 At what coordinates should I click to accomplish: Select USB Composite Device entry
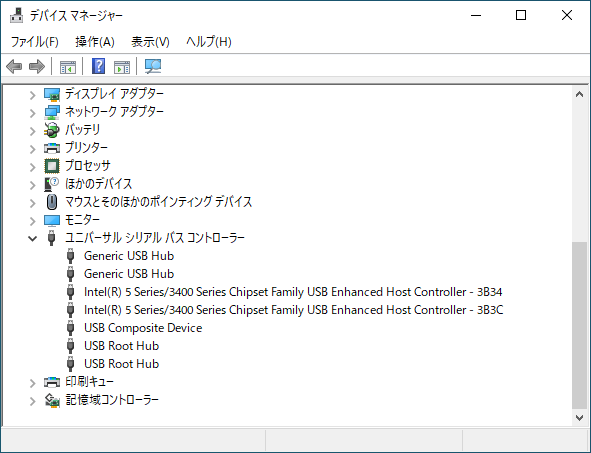143,328
